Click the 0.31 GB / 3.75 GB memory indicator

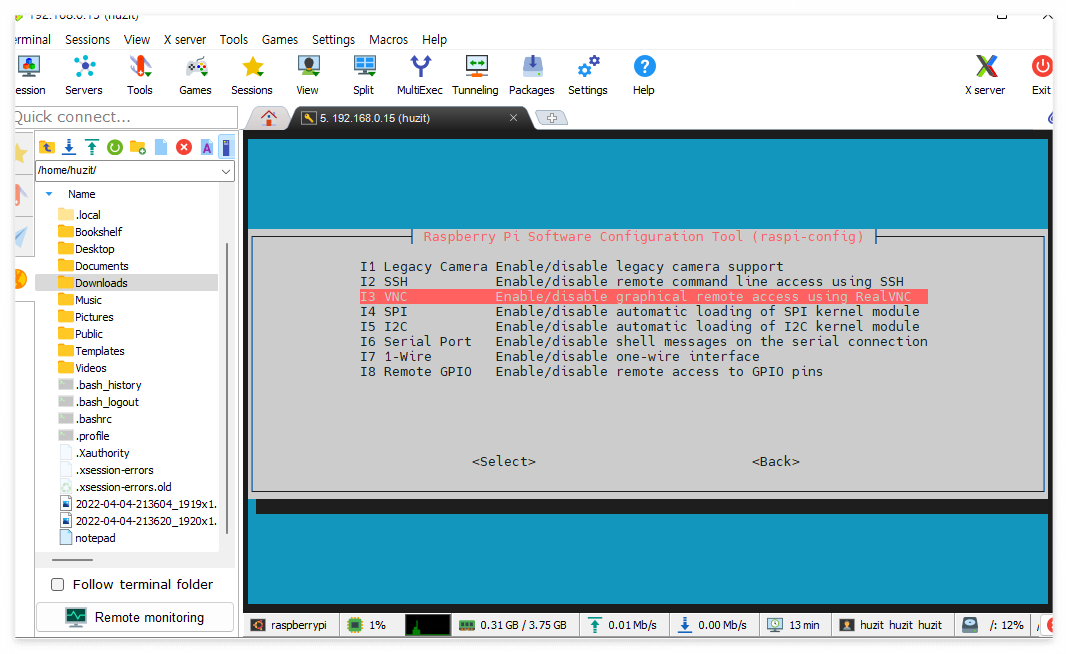coord(513,625)
